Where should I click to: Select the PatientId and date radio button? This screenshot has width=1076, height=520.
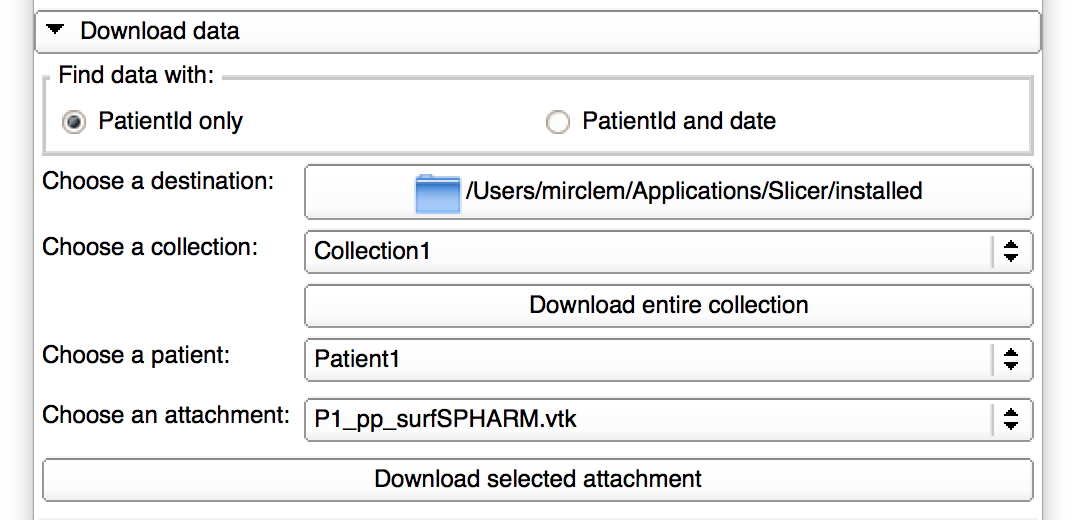click(558, 122)
